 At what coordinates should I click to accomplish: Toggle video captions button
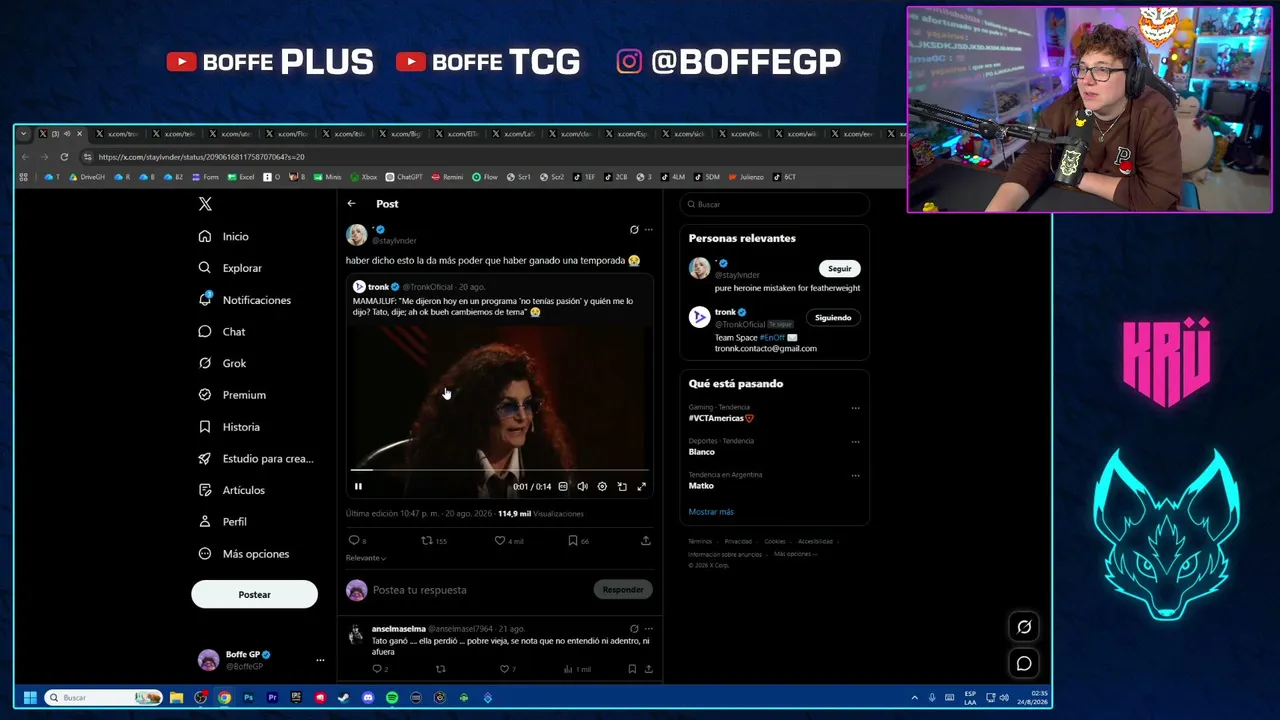pyautogui.click(x=563, y=487)
